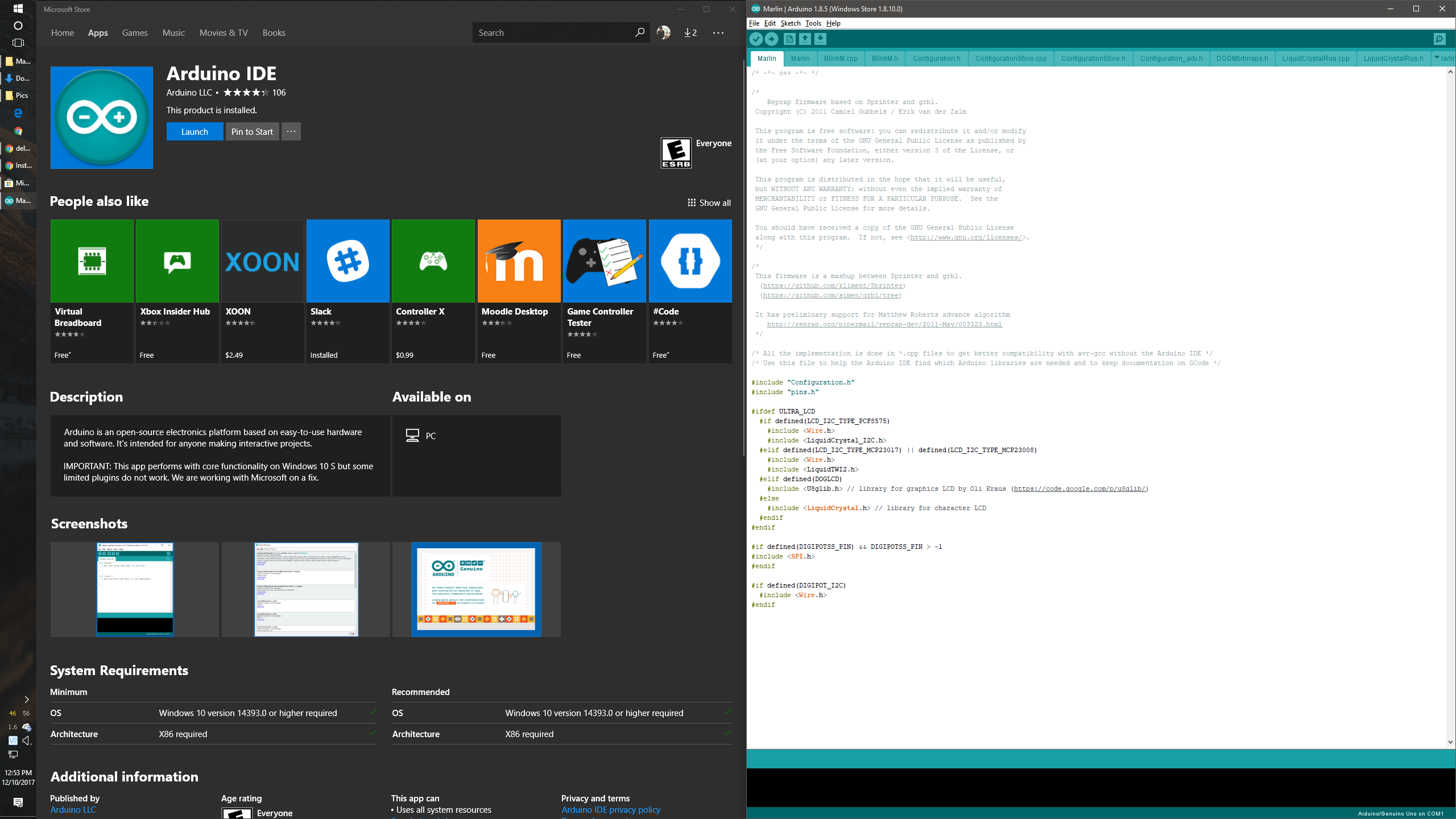Image resolution: width=1456 pixels, height=819 pixels.
Task: Click the OneDrive sync cloud tray icon
Action: tap(26, 727)
